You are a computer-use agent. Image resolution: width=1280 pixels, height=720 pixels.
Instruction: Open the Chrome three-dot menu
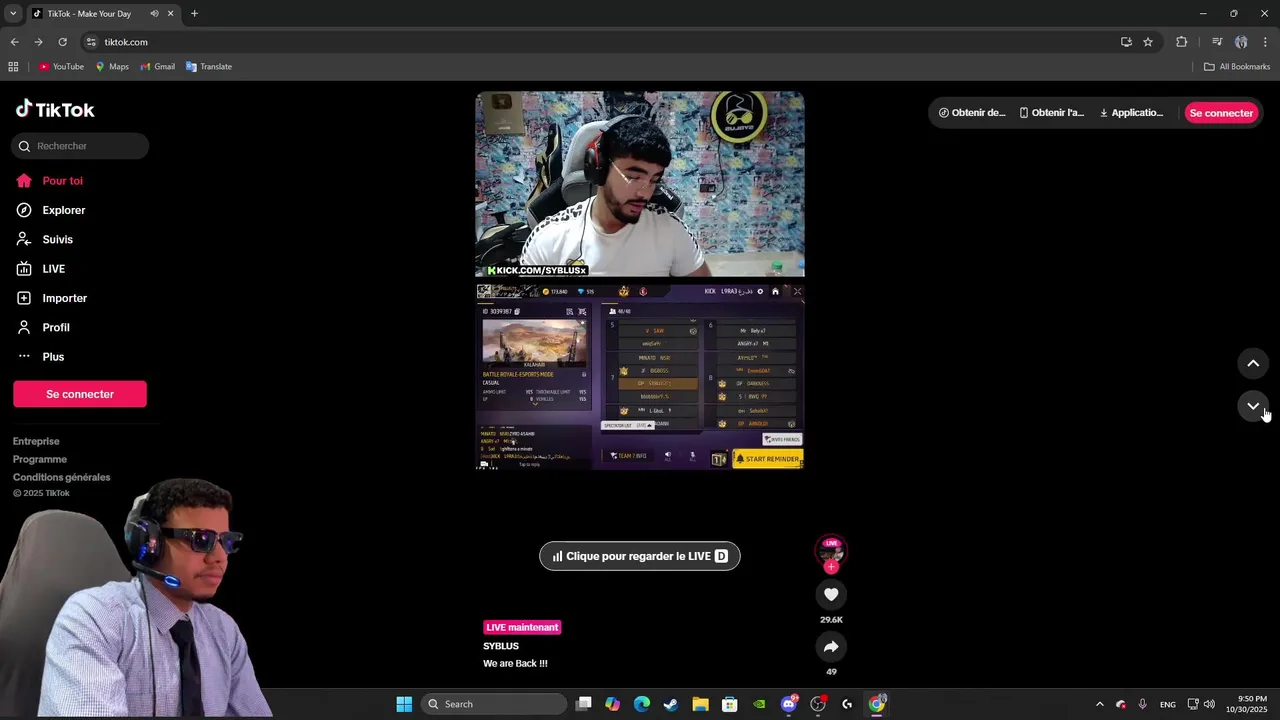(1265, 42)
